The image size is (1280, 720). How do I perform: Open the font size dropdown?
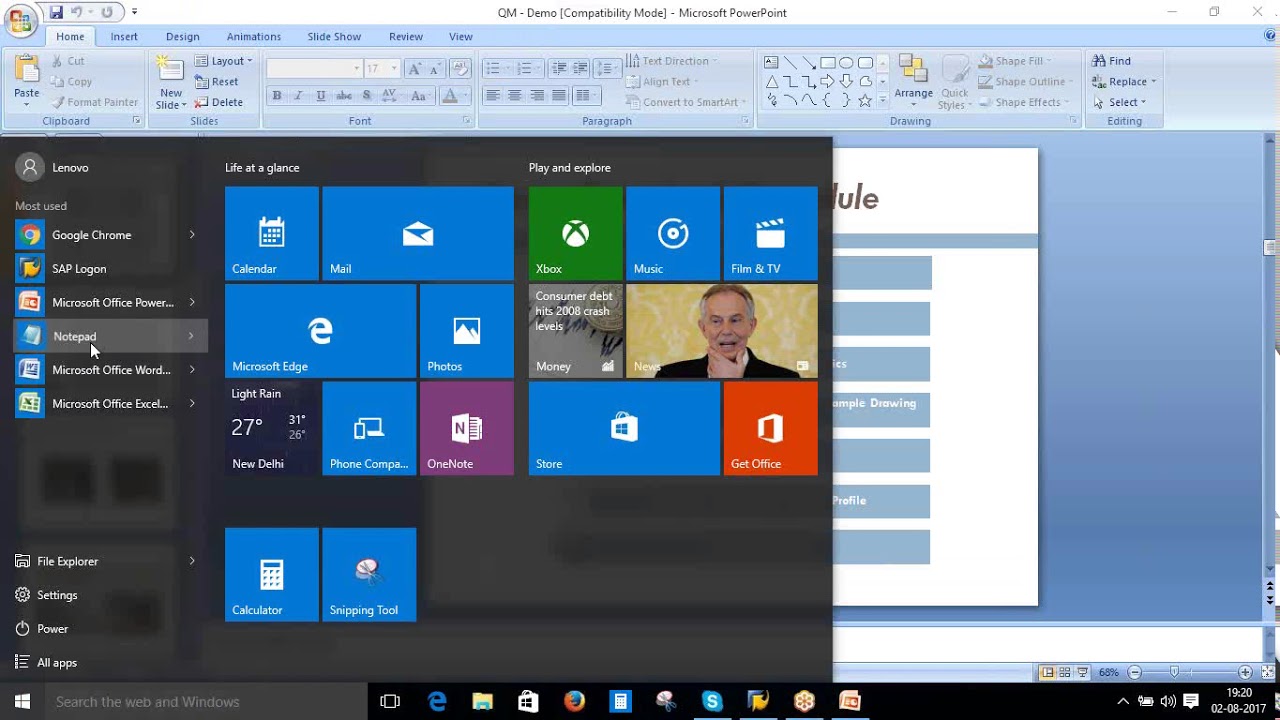click(x=394, y=68)
